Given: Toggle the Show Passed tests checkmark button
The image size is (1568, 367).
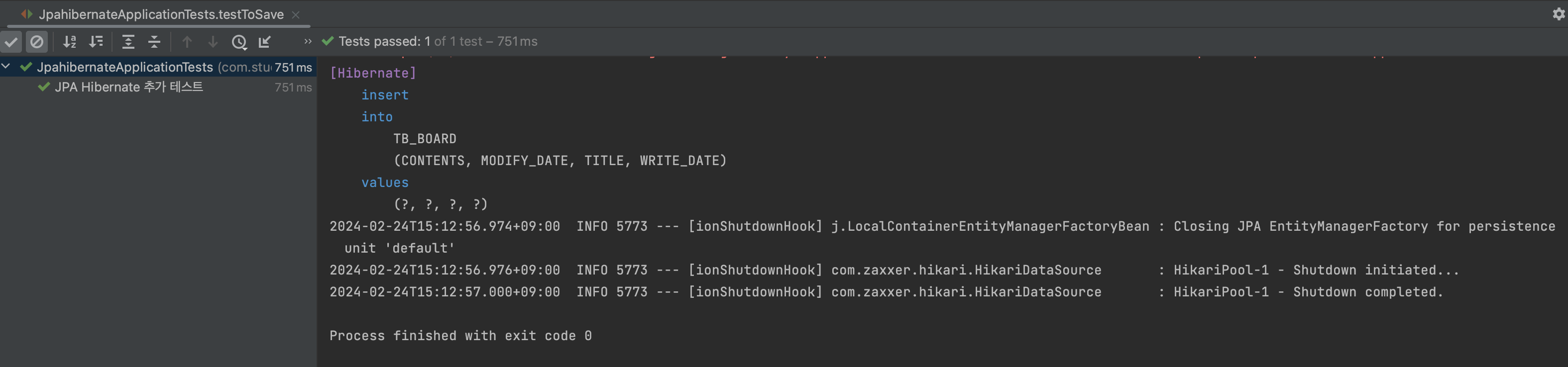Looking at the screenshot, I should (x=11, y=41).
